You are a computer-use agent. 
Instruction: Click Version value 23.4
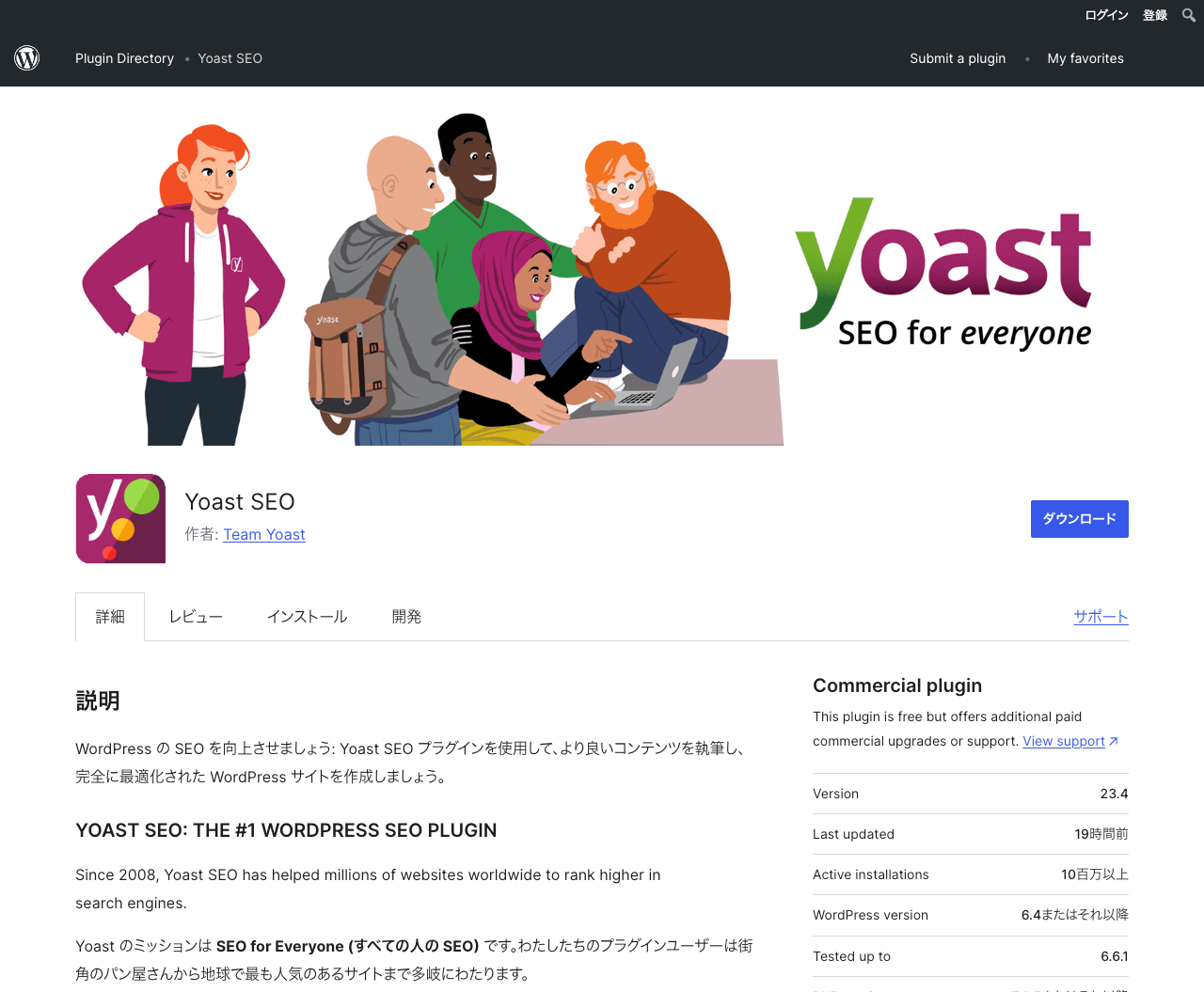tap(1114, 794)
